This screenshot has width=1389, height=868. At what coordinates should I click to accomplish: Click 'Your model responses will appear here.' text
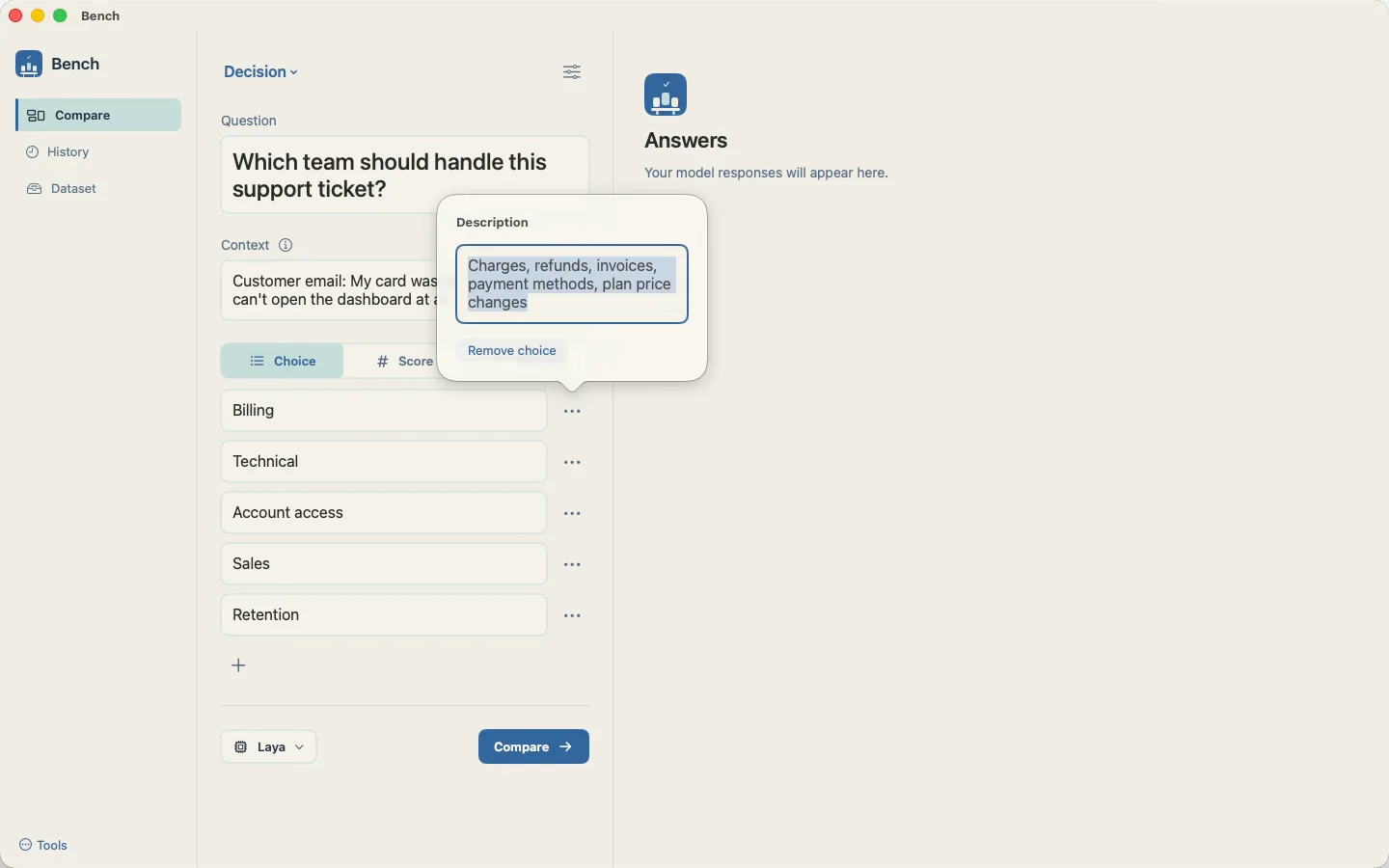[766, 174]
